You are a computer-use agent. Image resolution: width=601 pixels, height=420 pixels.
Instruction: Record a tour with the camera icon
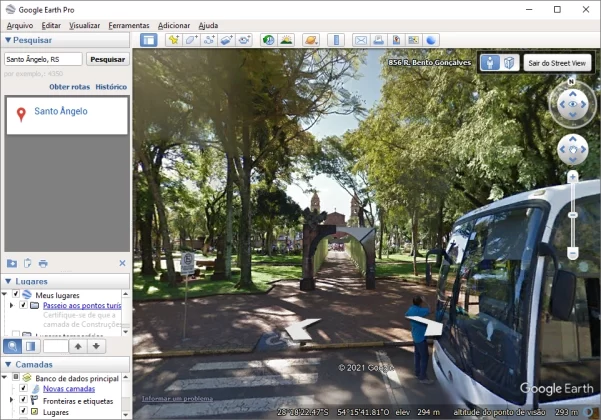click(x=244, y=40)
